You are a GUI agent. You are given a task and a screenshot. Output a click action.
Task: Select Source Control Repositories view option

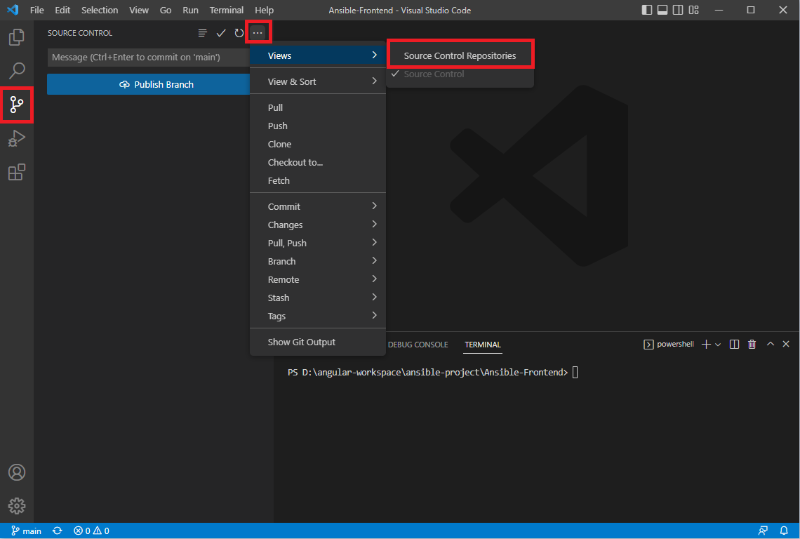[x=460, y=56]
